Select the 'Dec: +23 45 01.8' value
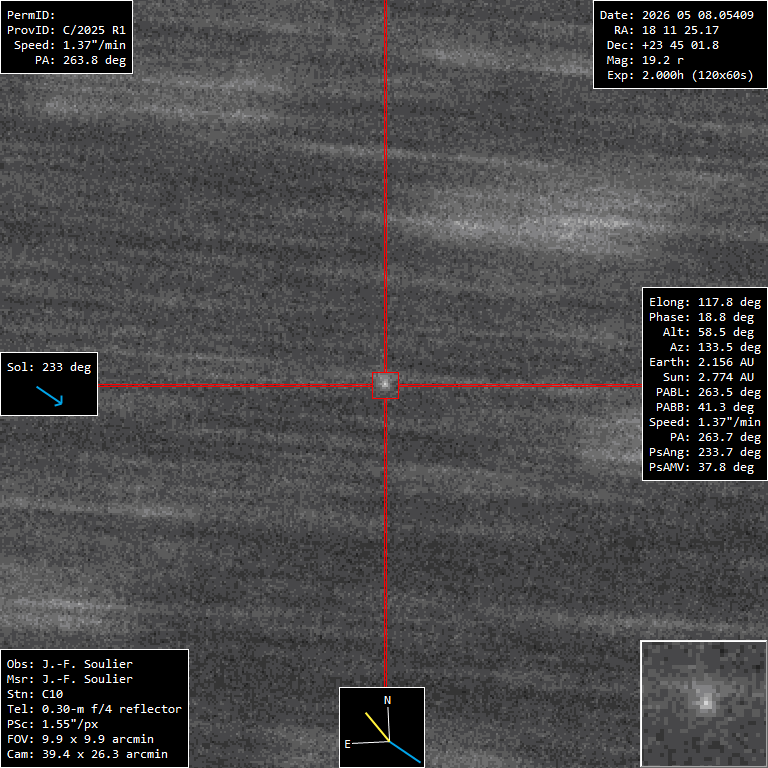This screenshot has height=768, width=768. click(663, 45)
